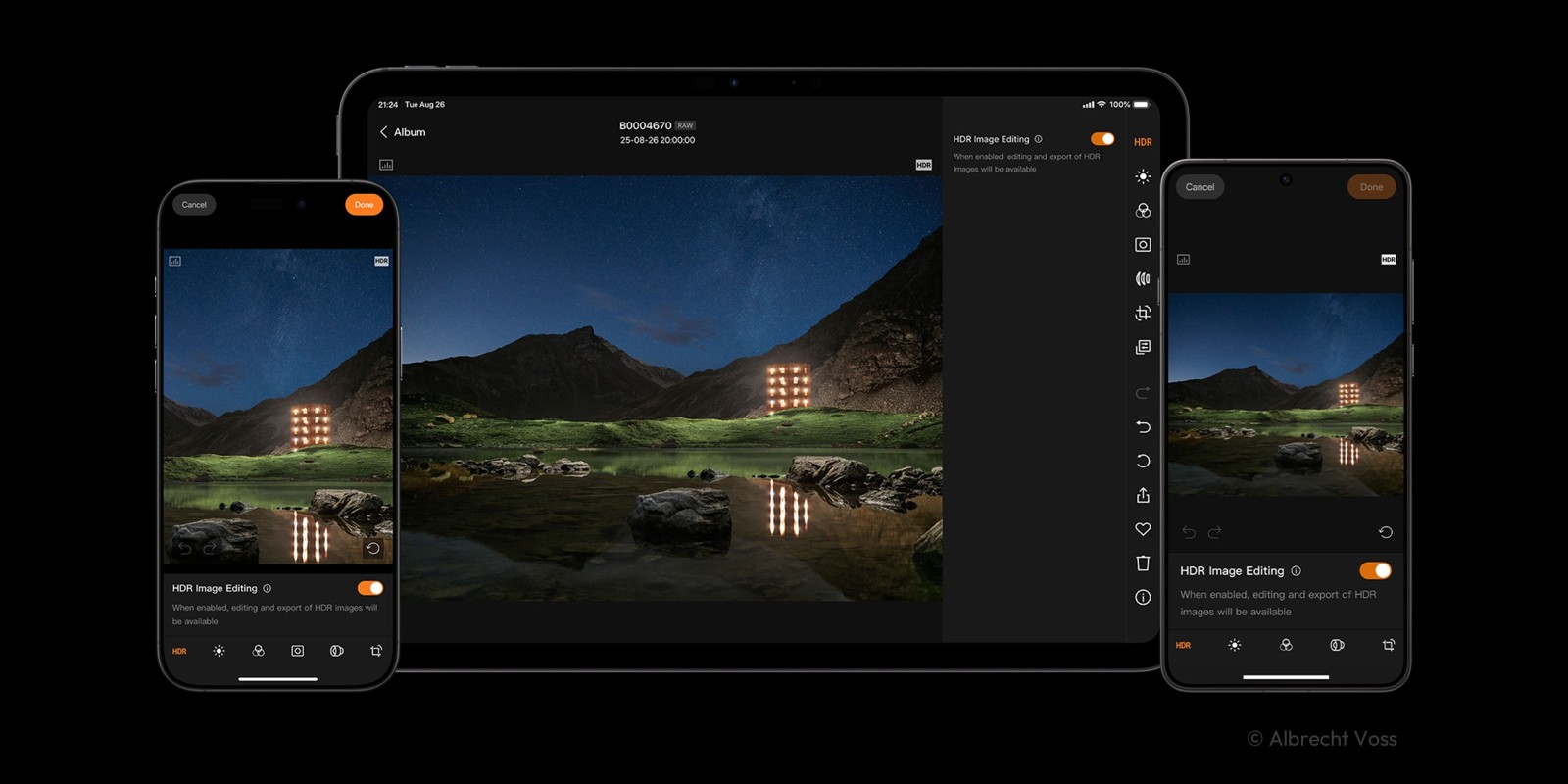Disable HDR Image Editing switch on the tablet

tap(1102, 139)
